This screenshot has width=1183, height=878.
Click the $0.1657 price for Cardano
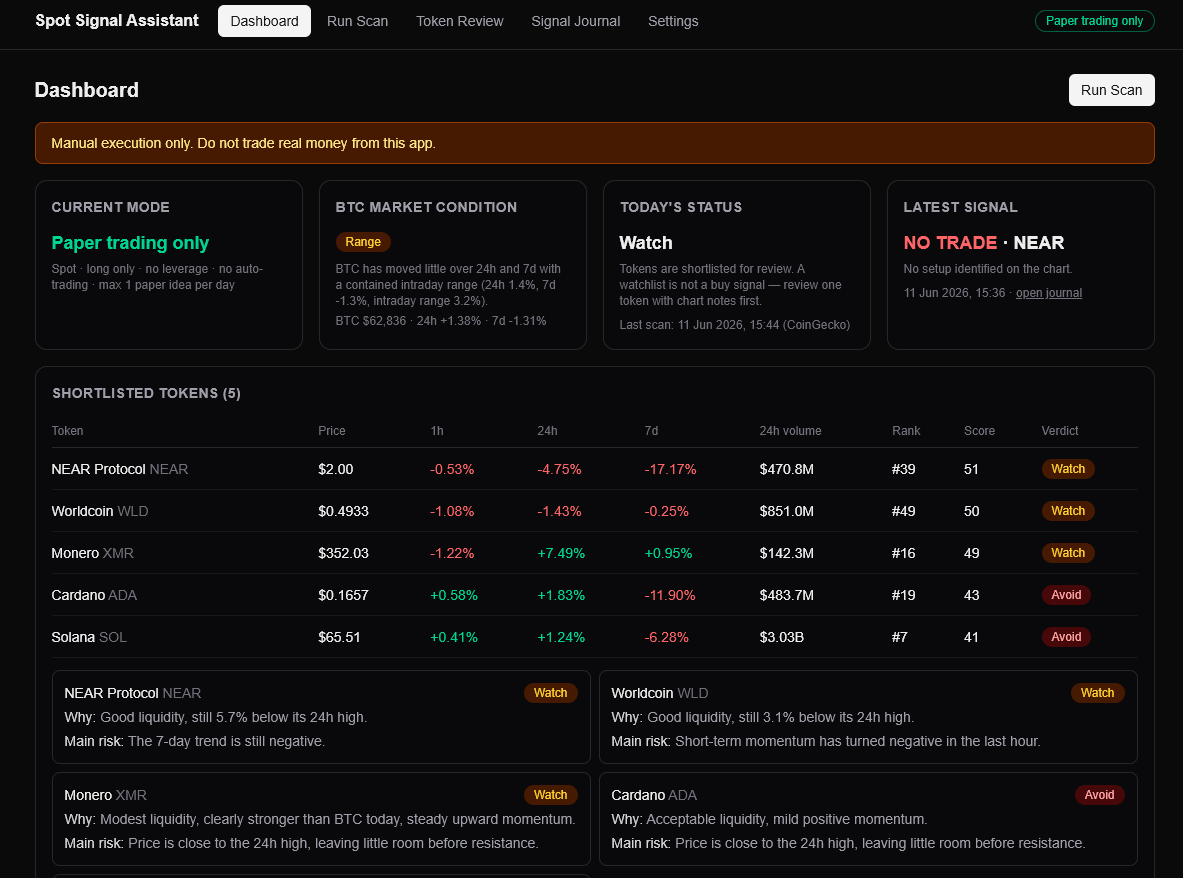tap(343, 595)
